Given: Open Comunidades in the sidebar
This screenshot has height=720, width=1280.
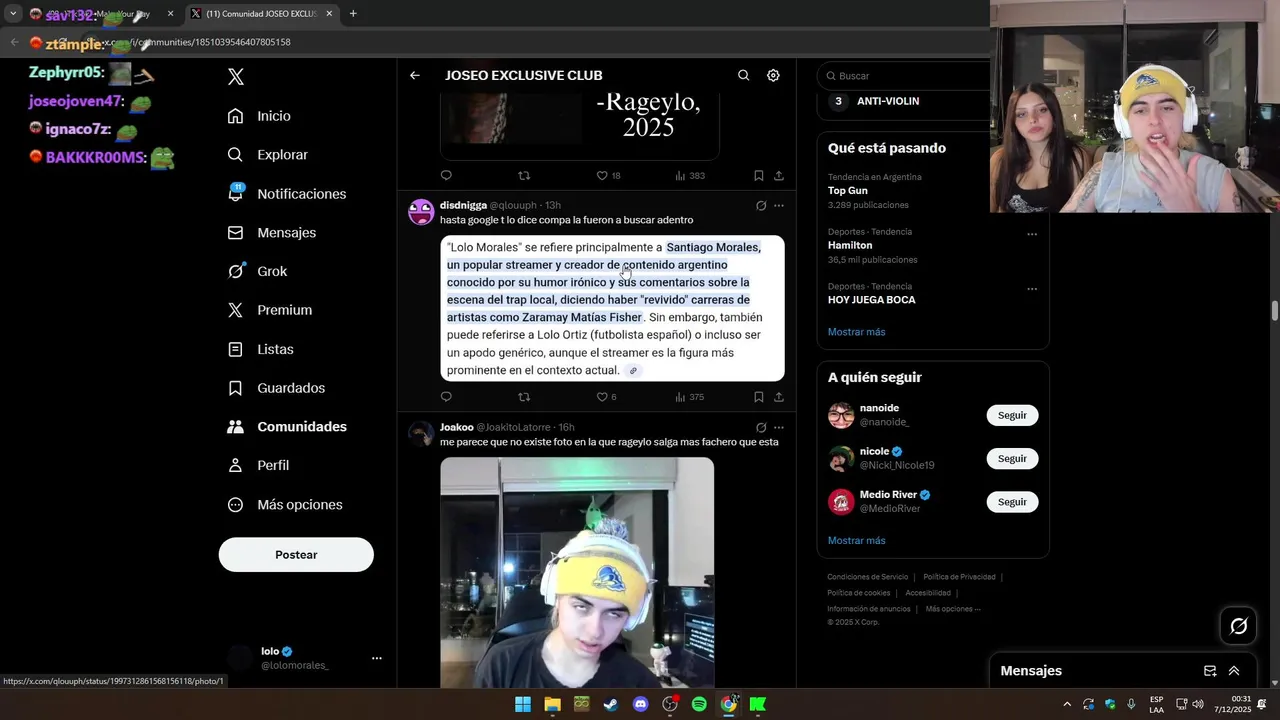Looking at the screenshot, I should tap(286, 426).
